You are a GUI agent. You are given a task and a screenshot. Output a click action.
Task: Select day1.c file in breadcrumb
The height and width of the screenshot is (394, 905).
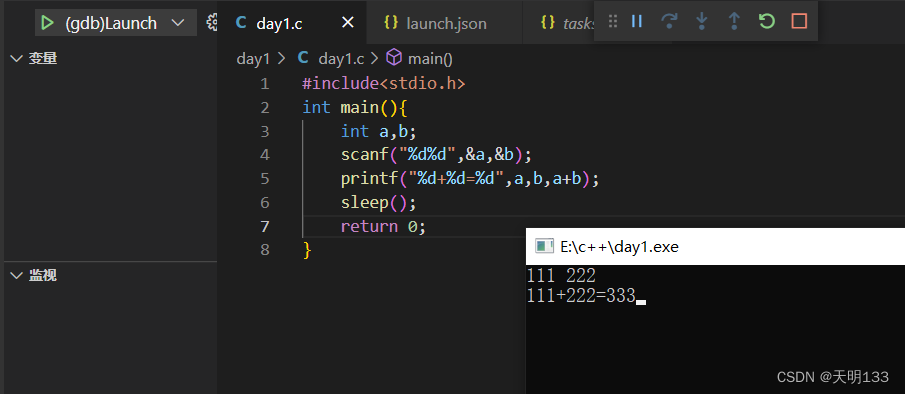(x=341, y=59)
